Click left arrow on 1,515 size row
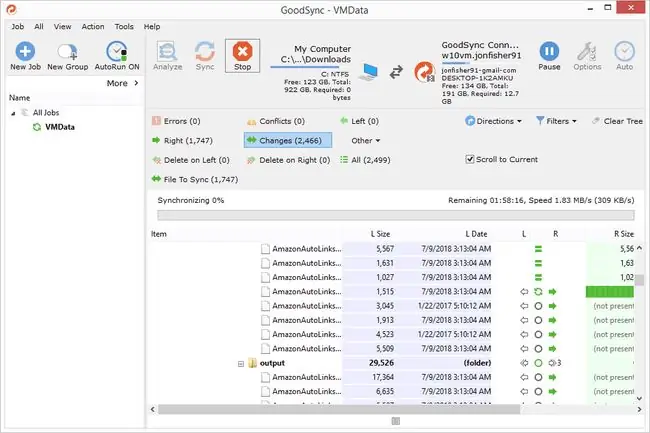The image size is (650, 433). click(524, 292)
